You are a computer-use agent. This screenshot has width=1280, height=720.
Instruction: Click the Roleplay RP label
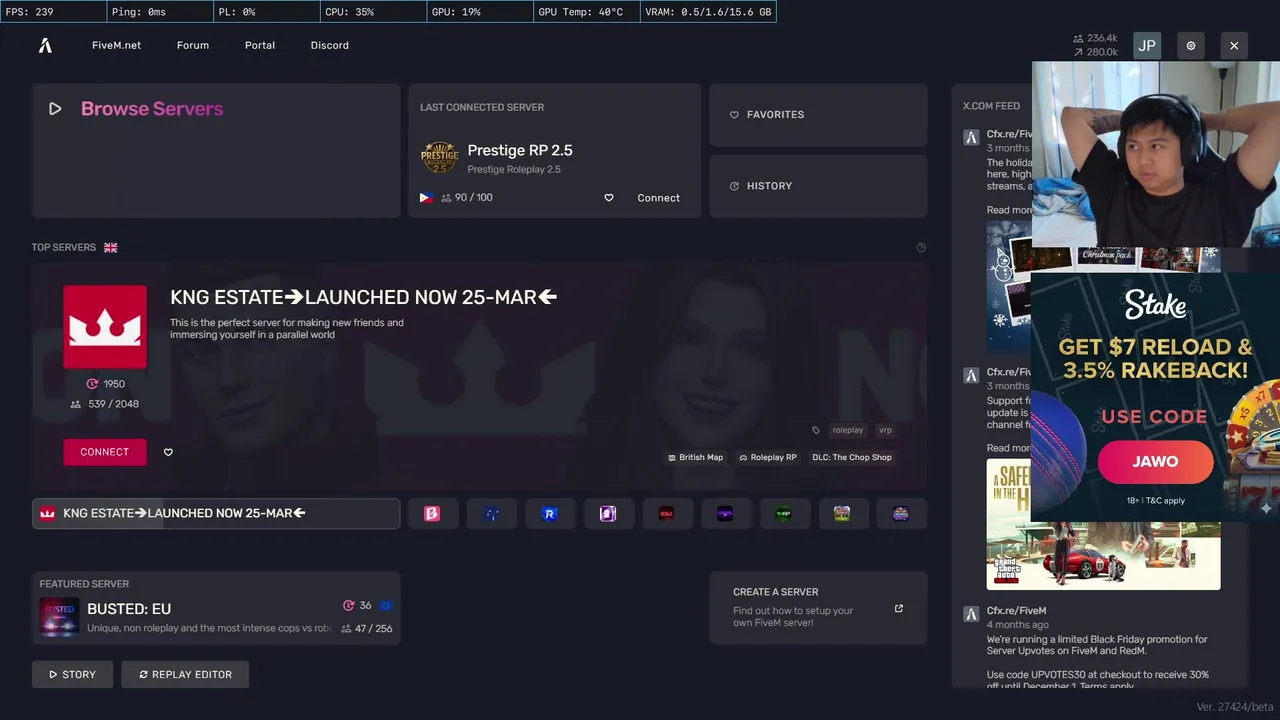(768, 457)
